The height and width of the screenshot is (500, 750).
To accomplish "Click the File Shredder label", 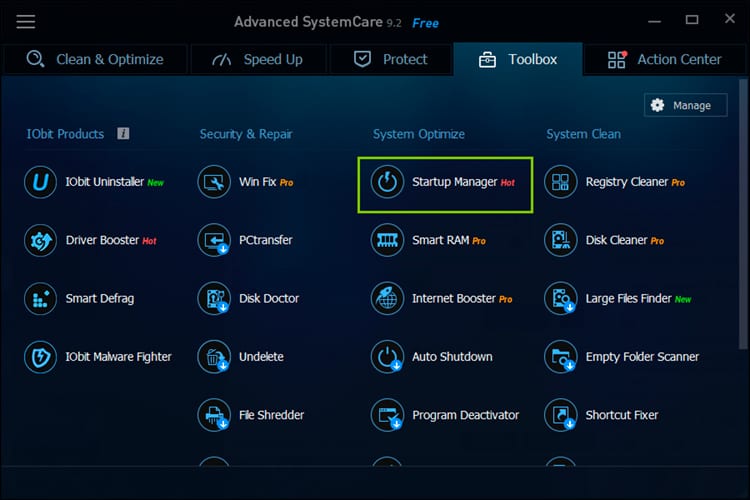I will click(x=271, y=415).
